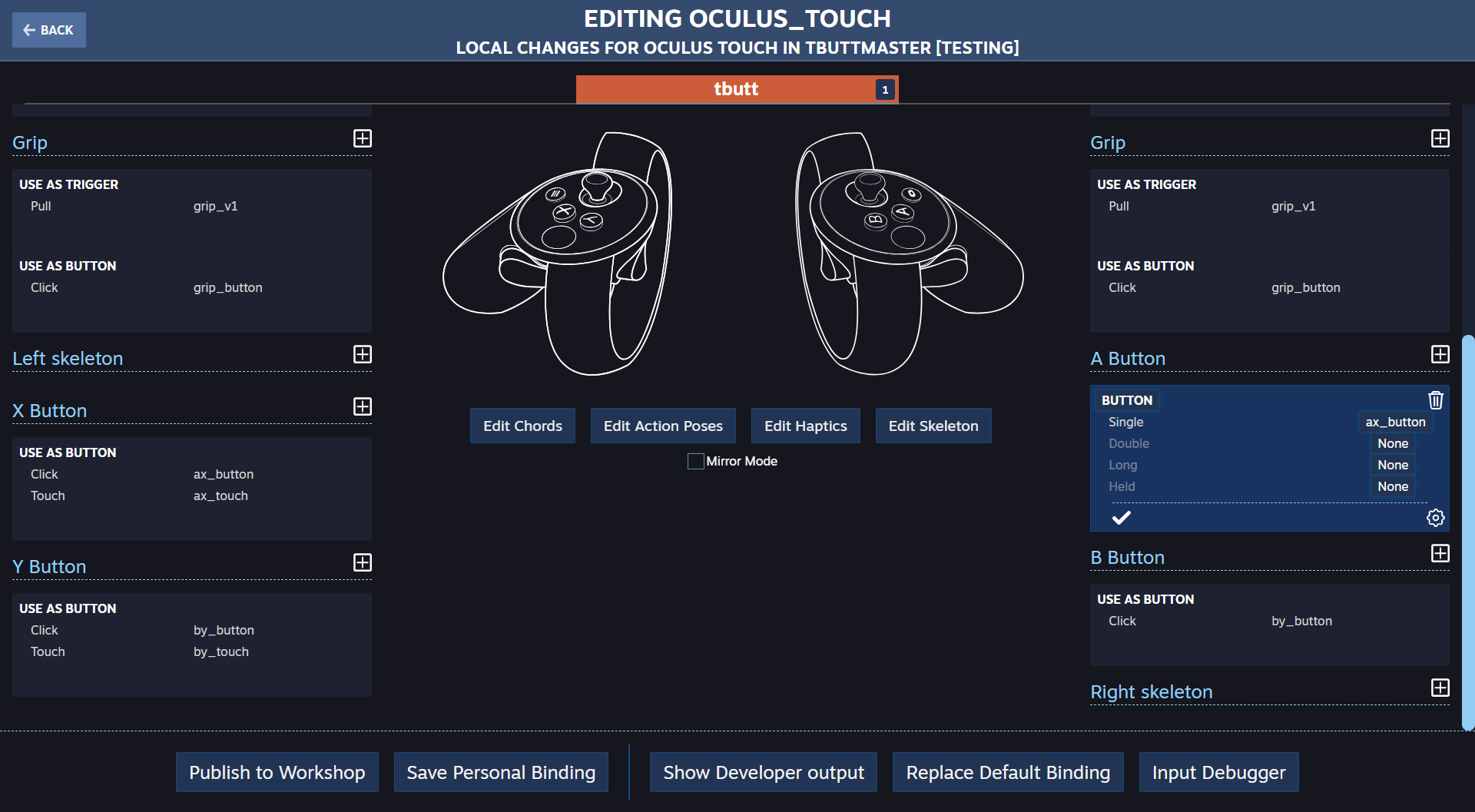The height and width of the screenshot is (812, 1475).
Task: Add a binding to B Button
Action: pyautogui.click(x=1440, y=553)
